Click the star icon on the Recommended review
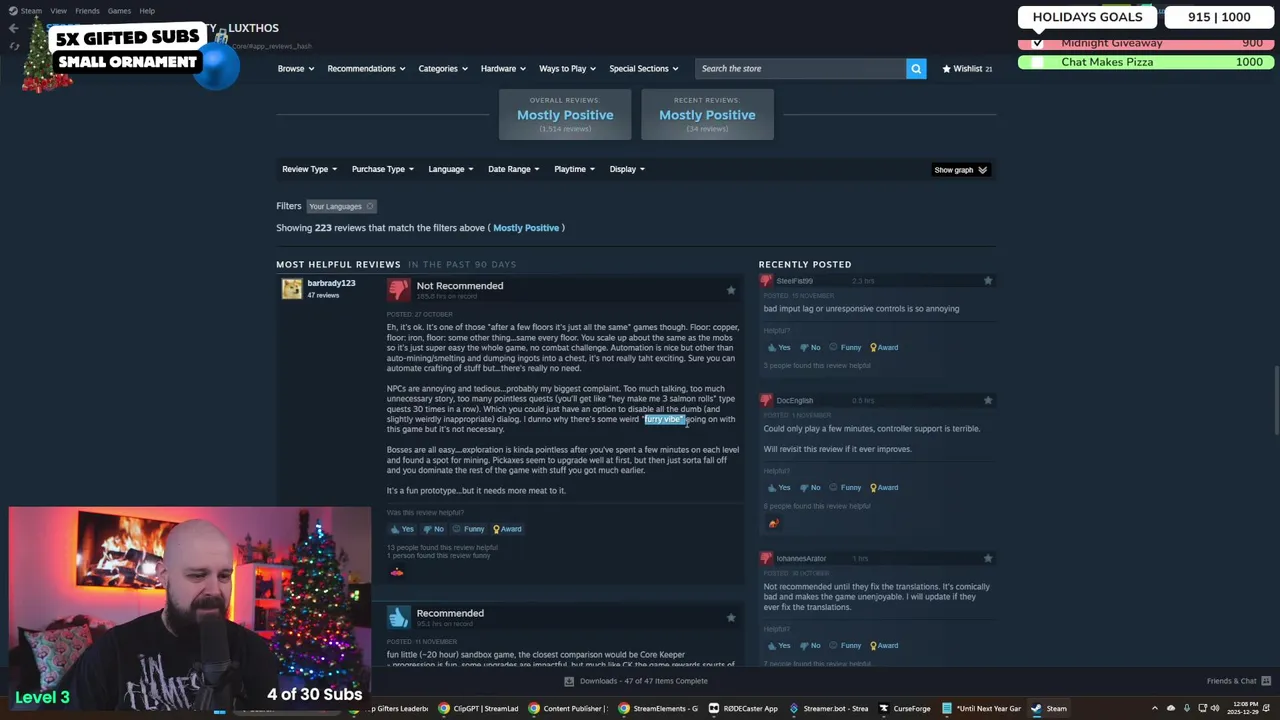Image resolution: width=1280 pixels, height=720 pixels. (x=731, y=618)
